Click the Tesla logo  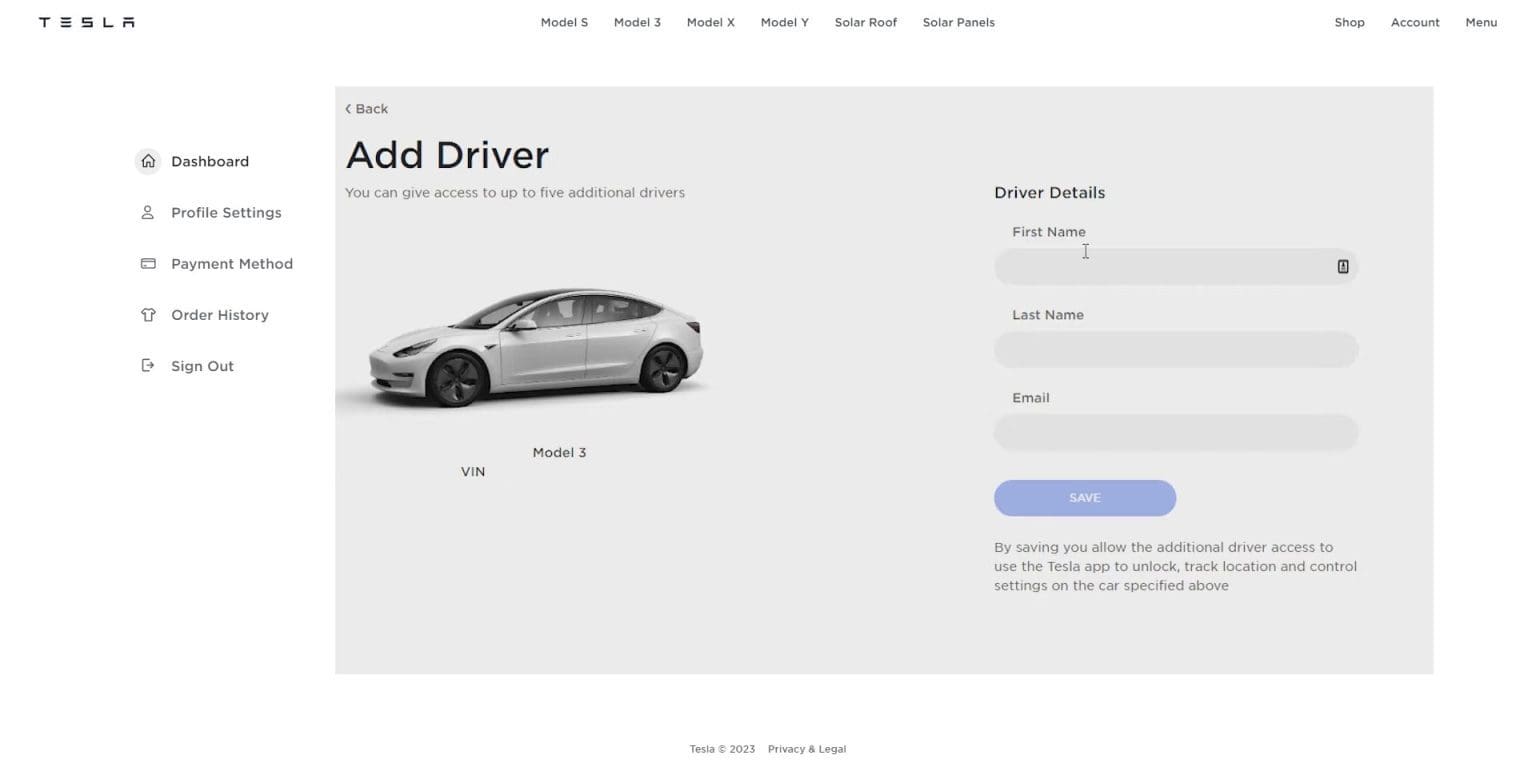(86, 21)
